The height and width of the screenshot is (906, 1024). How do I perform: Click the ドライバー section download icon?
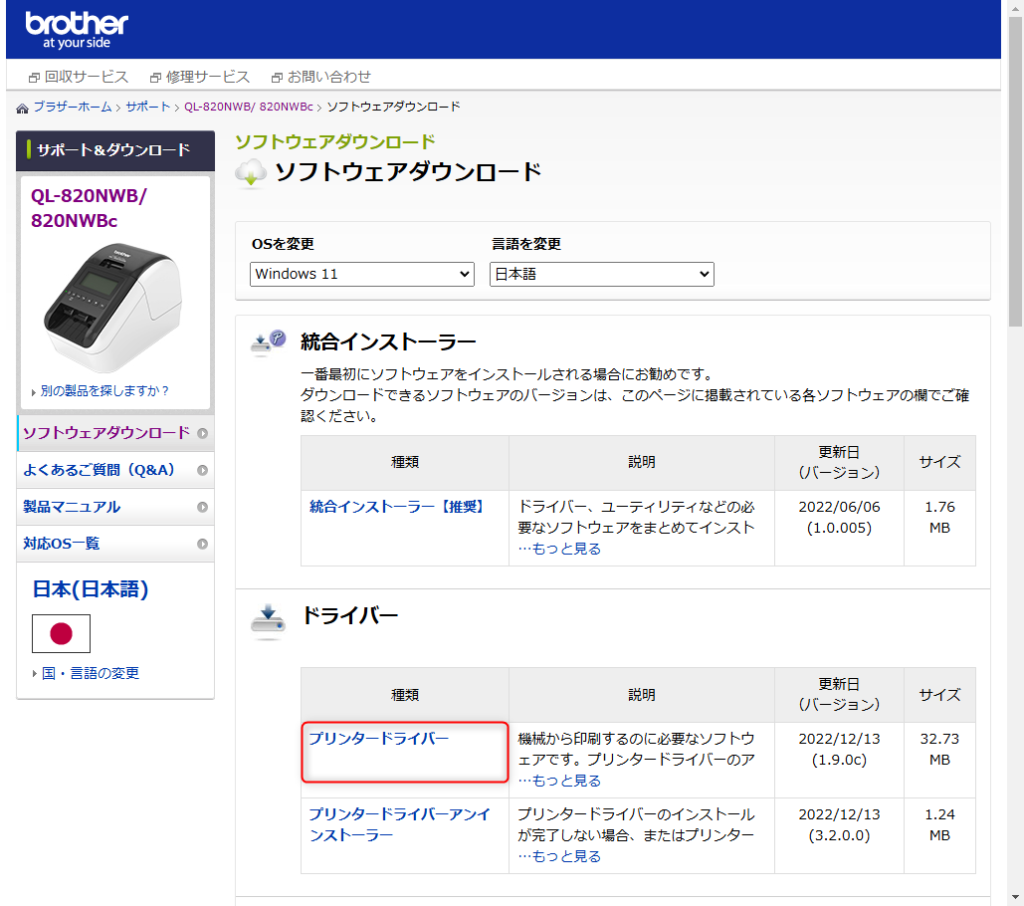click(268, 621)
